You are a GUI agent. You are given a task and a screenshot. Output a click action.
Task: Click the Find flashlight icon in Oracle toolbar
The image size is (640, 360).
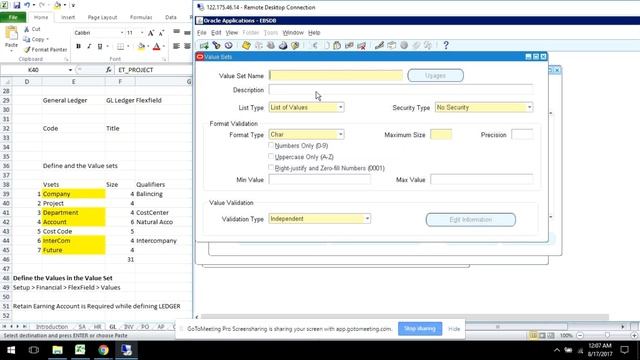click(x=216, y=45)
